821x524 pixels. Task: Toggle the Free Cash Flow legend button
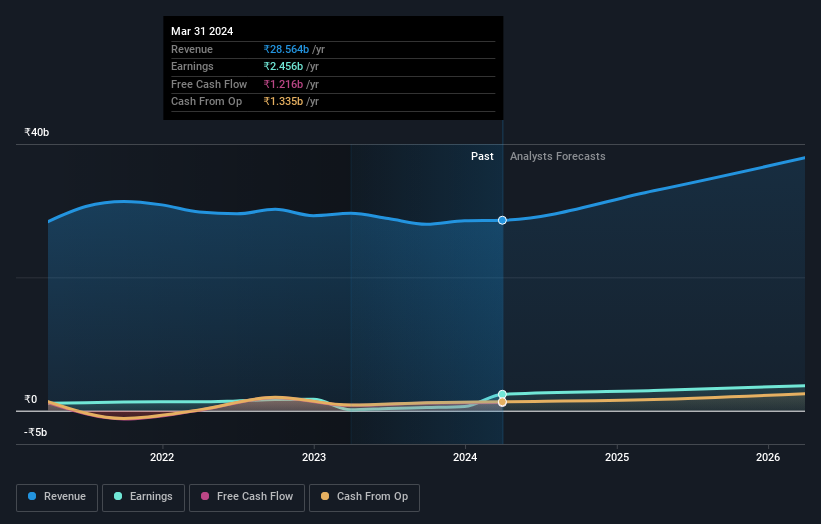tap(247, 497)
